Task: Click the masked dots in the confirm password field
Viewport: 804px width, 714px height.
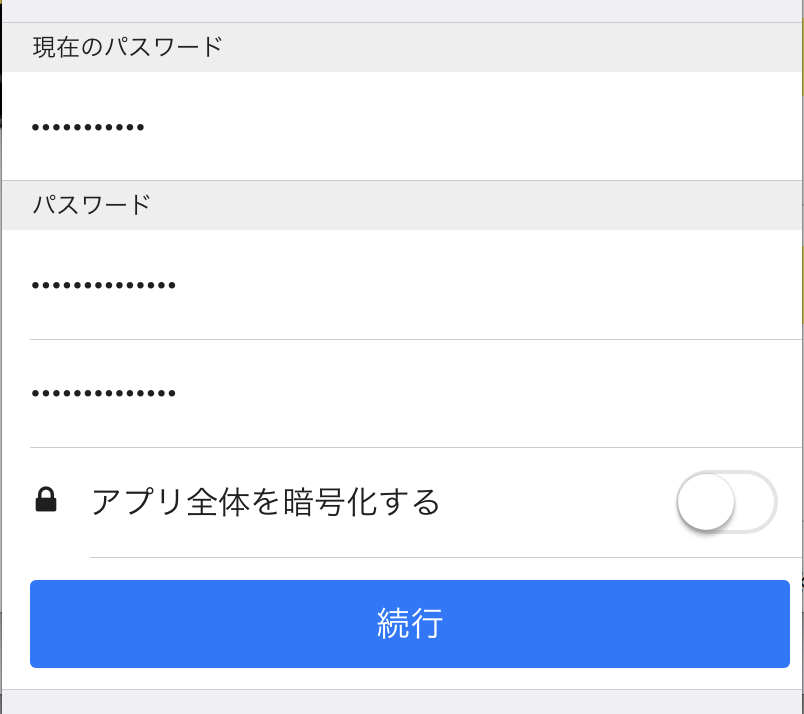Action: (x=104, y=393)
